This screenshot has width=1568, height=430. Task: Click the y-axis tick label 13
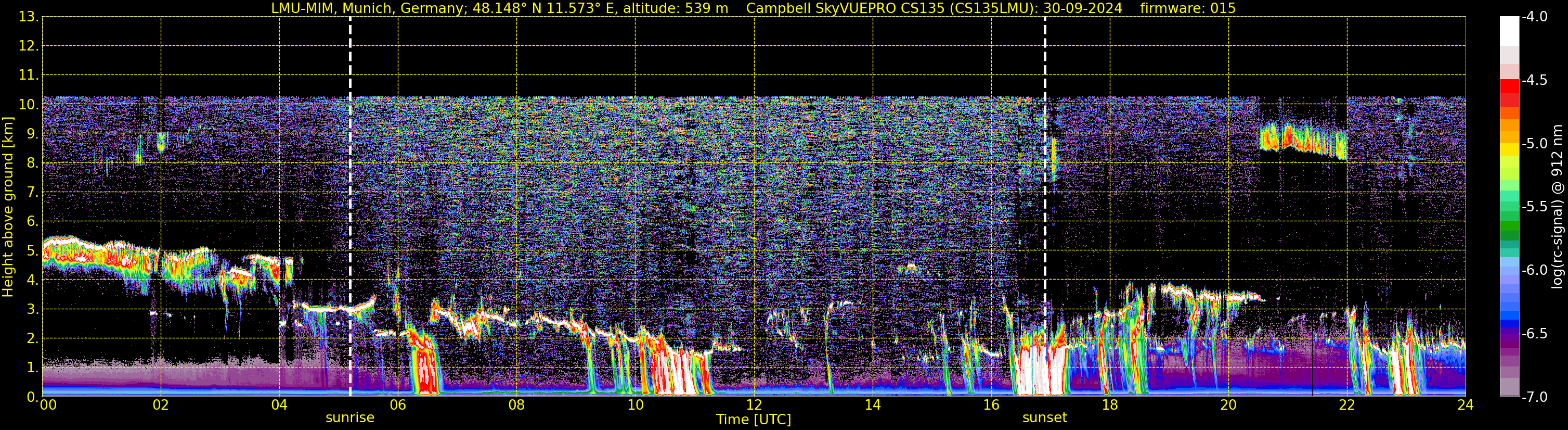point(29,17)
